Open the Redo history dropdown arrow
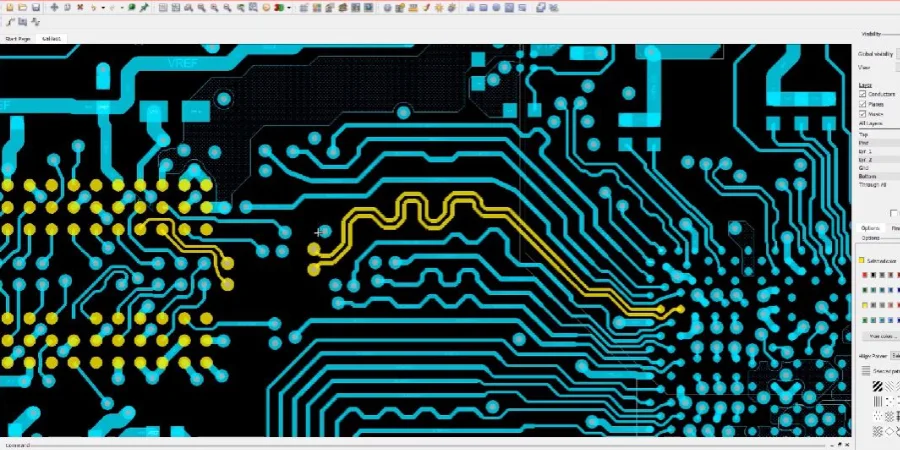The height and width of the screenshot is (450, 900). click(x=122, y=8)
